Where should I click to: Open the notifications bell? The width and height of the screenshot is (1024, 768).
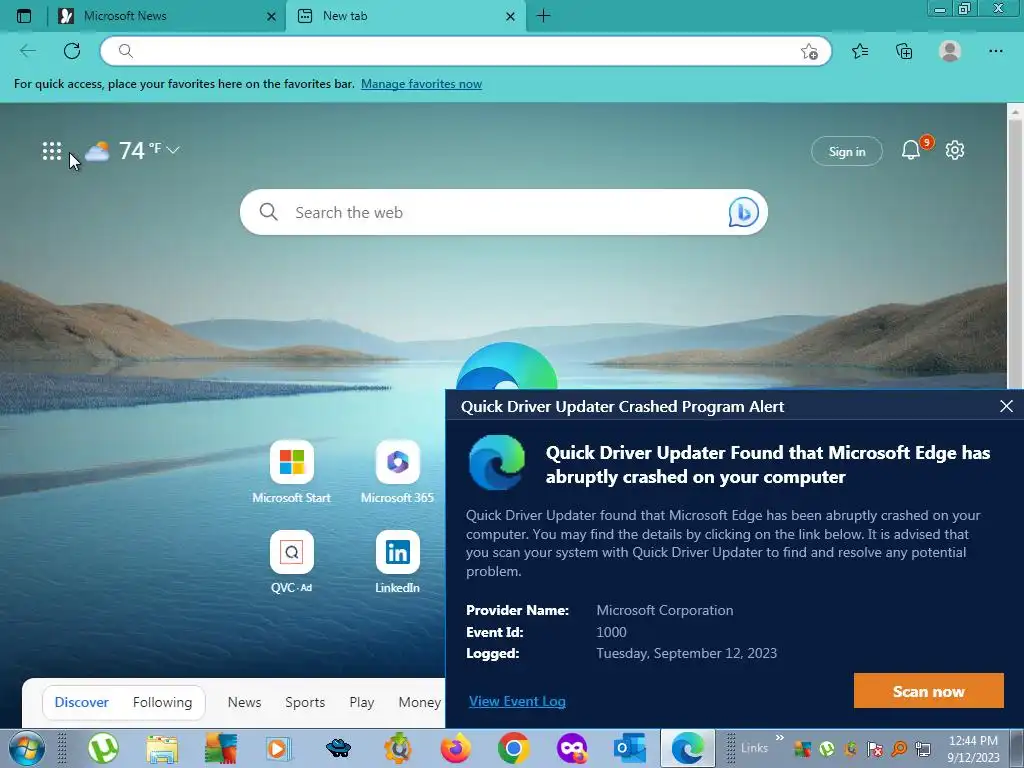coord(911,151)
